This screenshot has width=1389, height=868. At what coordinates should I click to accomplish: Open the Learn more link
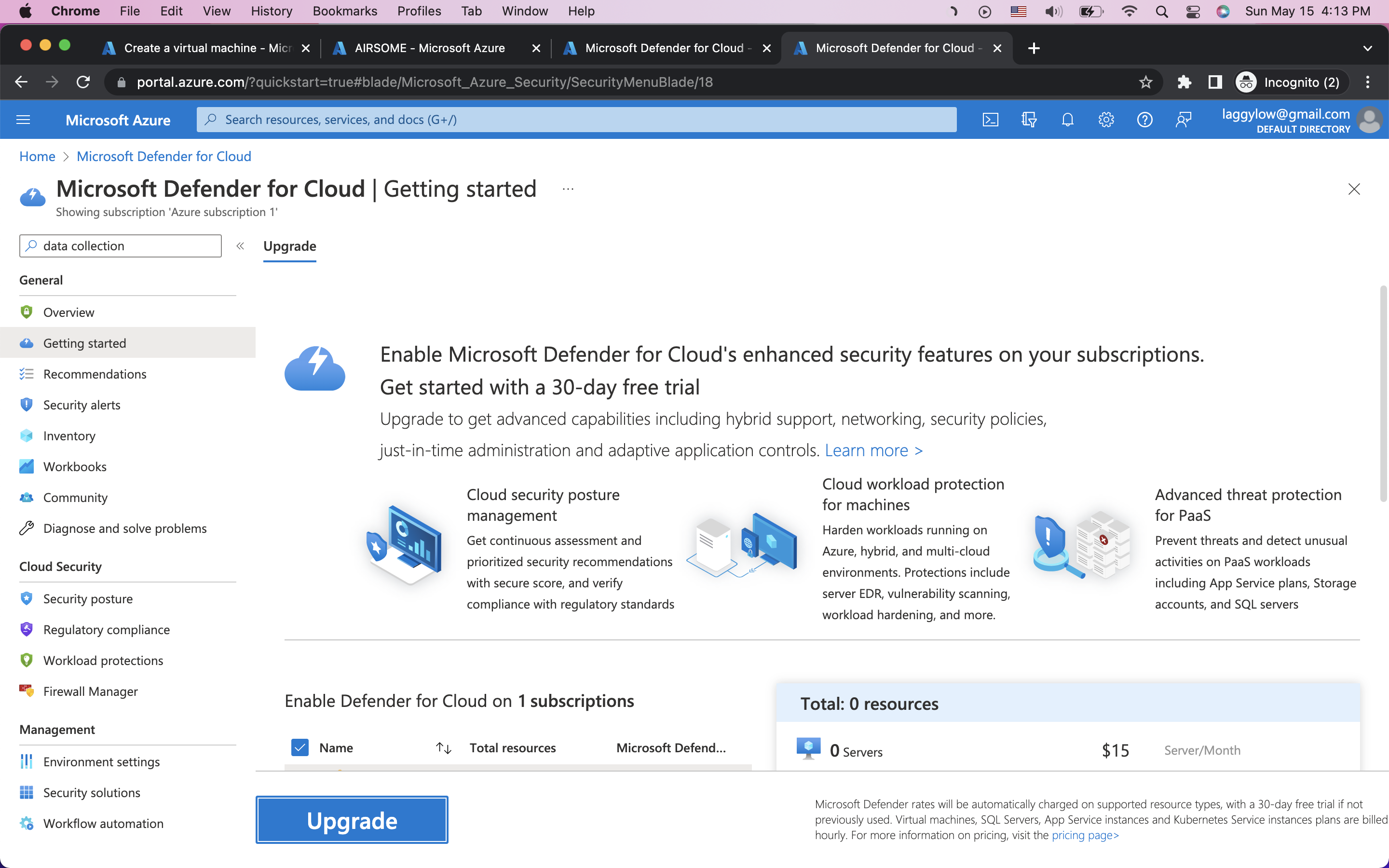[873, 451]
